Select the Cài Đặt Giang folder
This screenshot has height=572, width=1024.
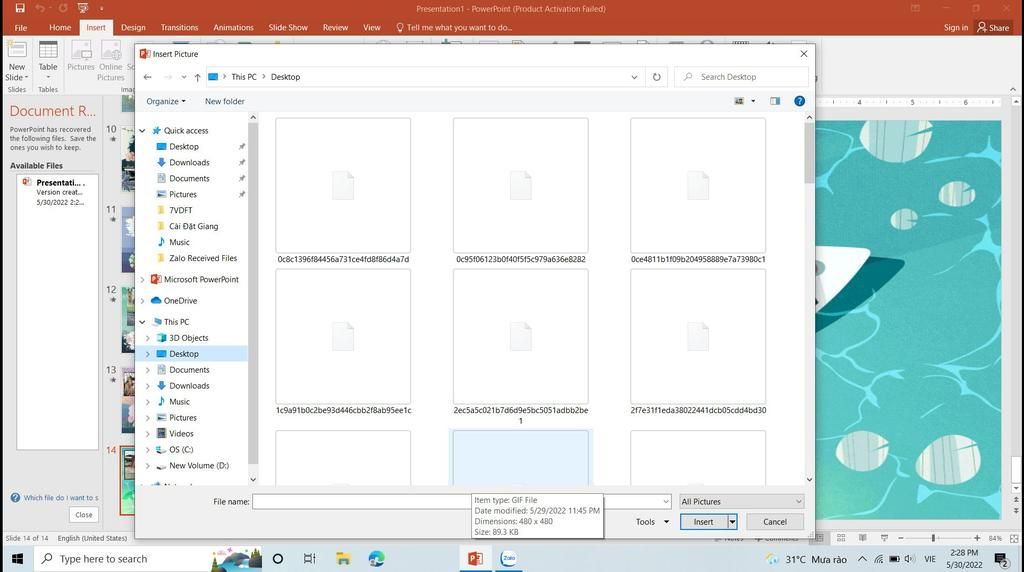click(193, 227)
